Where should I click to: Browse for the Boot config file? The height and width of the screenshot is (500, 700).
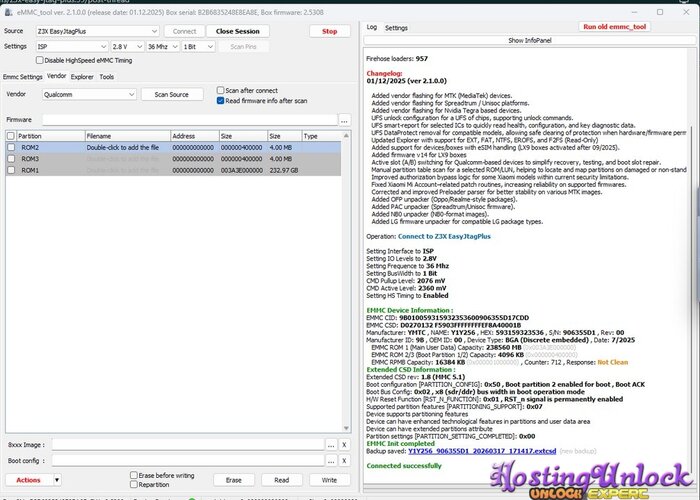331,461
